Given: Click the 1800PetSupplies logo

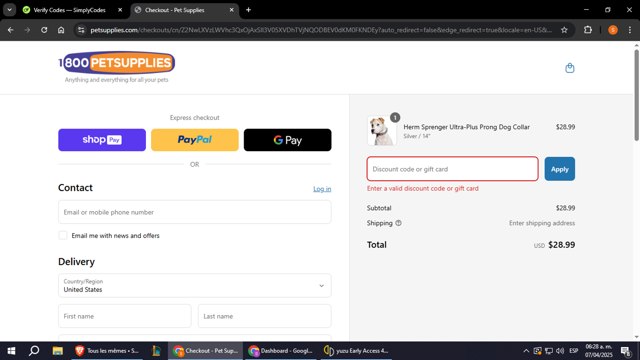Looking at the screenshot, I should point(117,62).
